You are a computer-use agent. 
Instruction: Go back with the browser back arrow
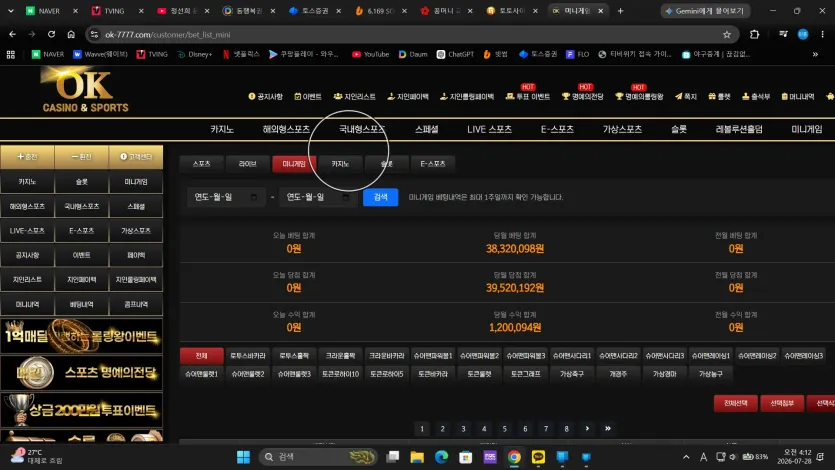[x=12, y=34]
